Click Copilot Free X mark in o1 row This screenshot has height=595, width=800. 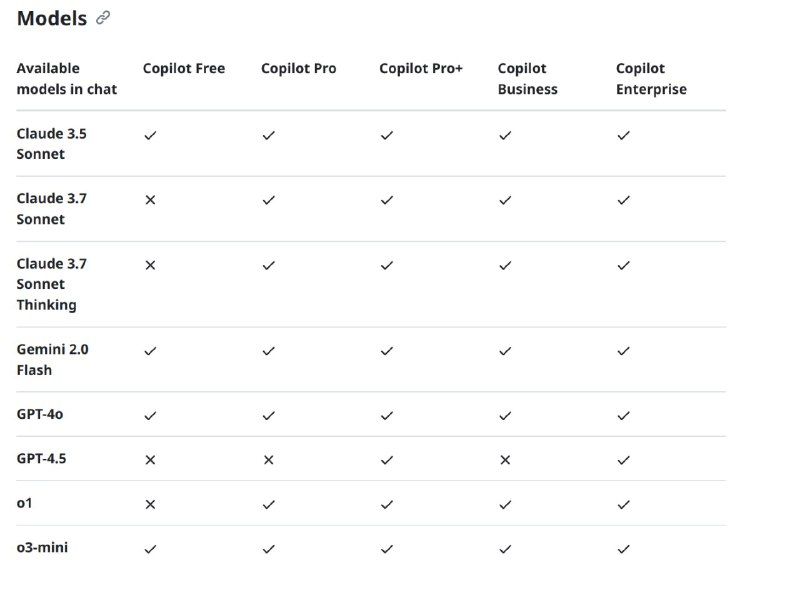tap(150, 504)
